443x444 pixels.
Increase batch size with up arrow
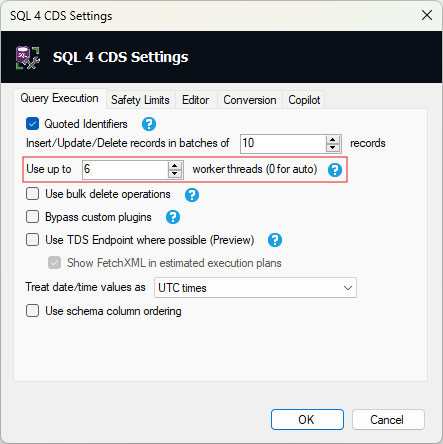pyautogui.click(x=332, y=140)
